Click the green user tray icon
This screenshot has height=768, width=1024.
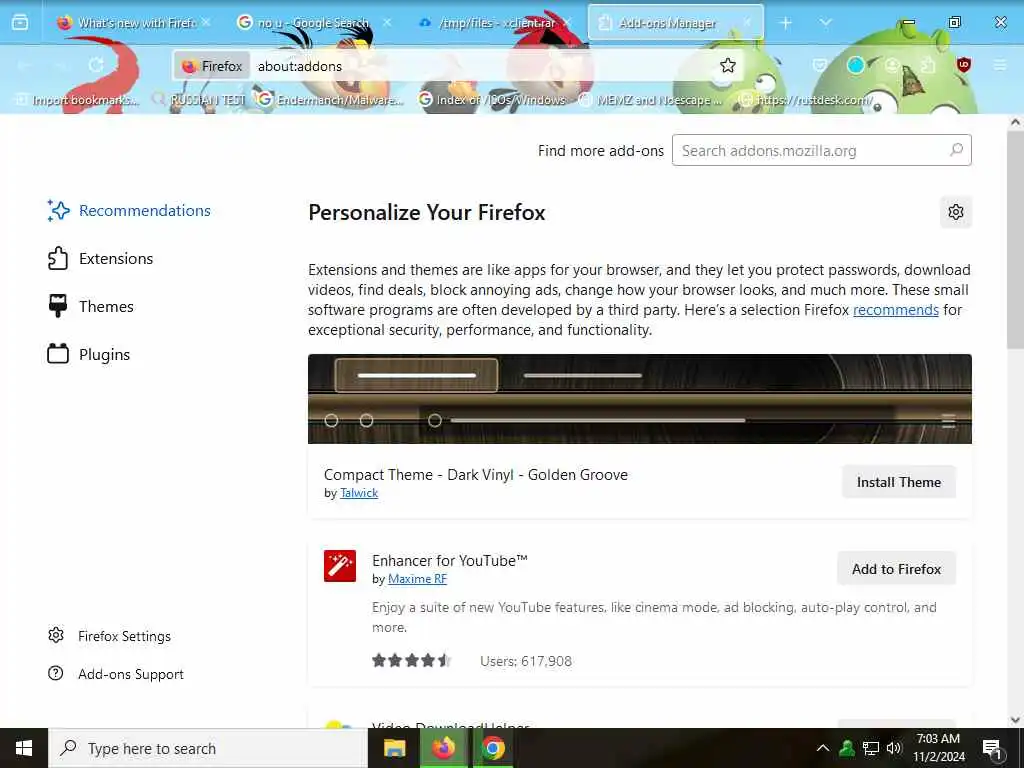tap(847, 748)
